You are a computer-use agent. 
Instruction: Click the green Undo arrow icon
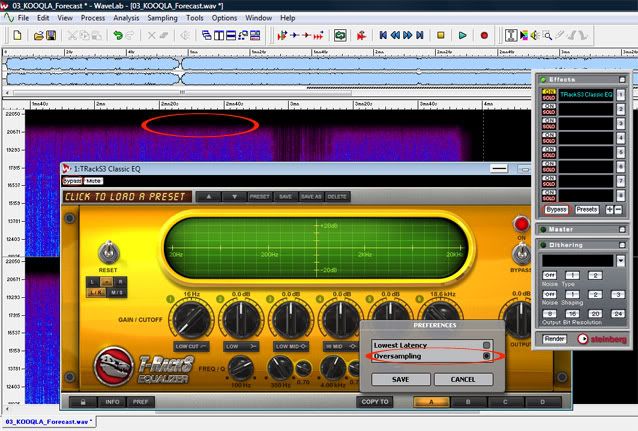(118, 35)
